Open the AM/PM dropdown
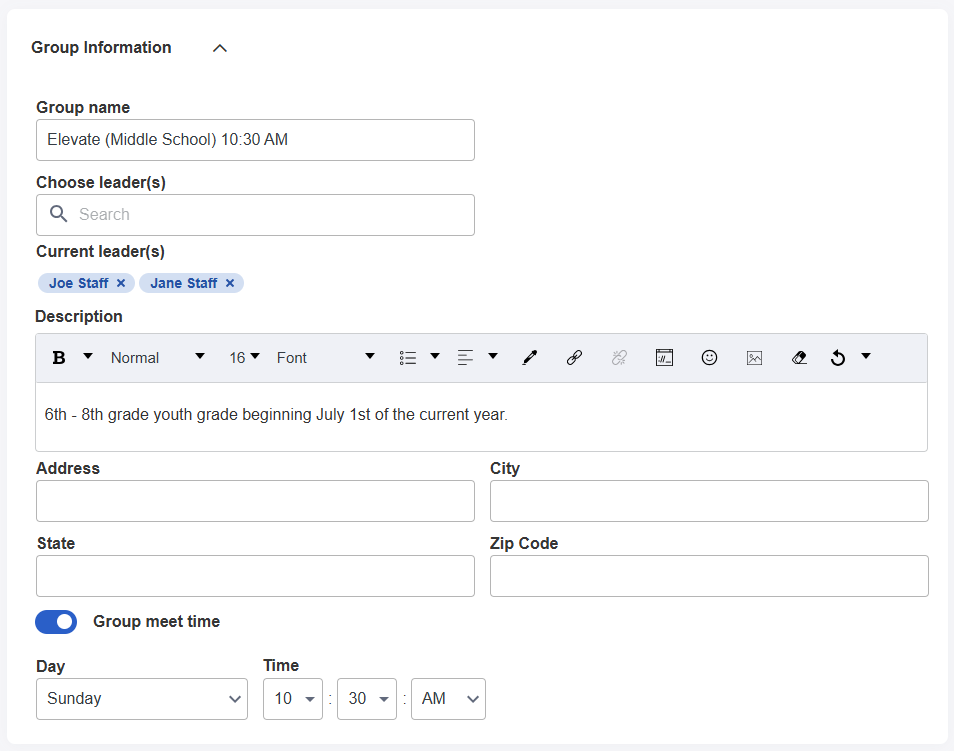This screenshot has width=954, height=751. coord(448,699)
